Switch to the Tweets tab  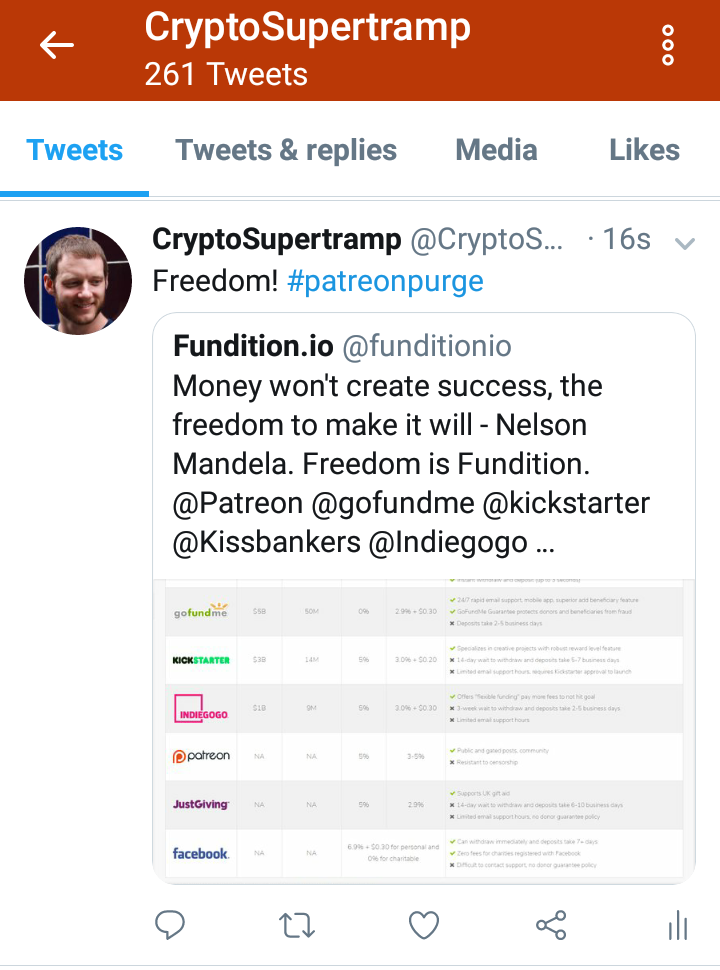click(x=75, y=151)
